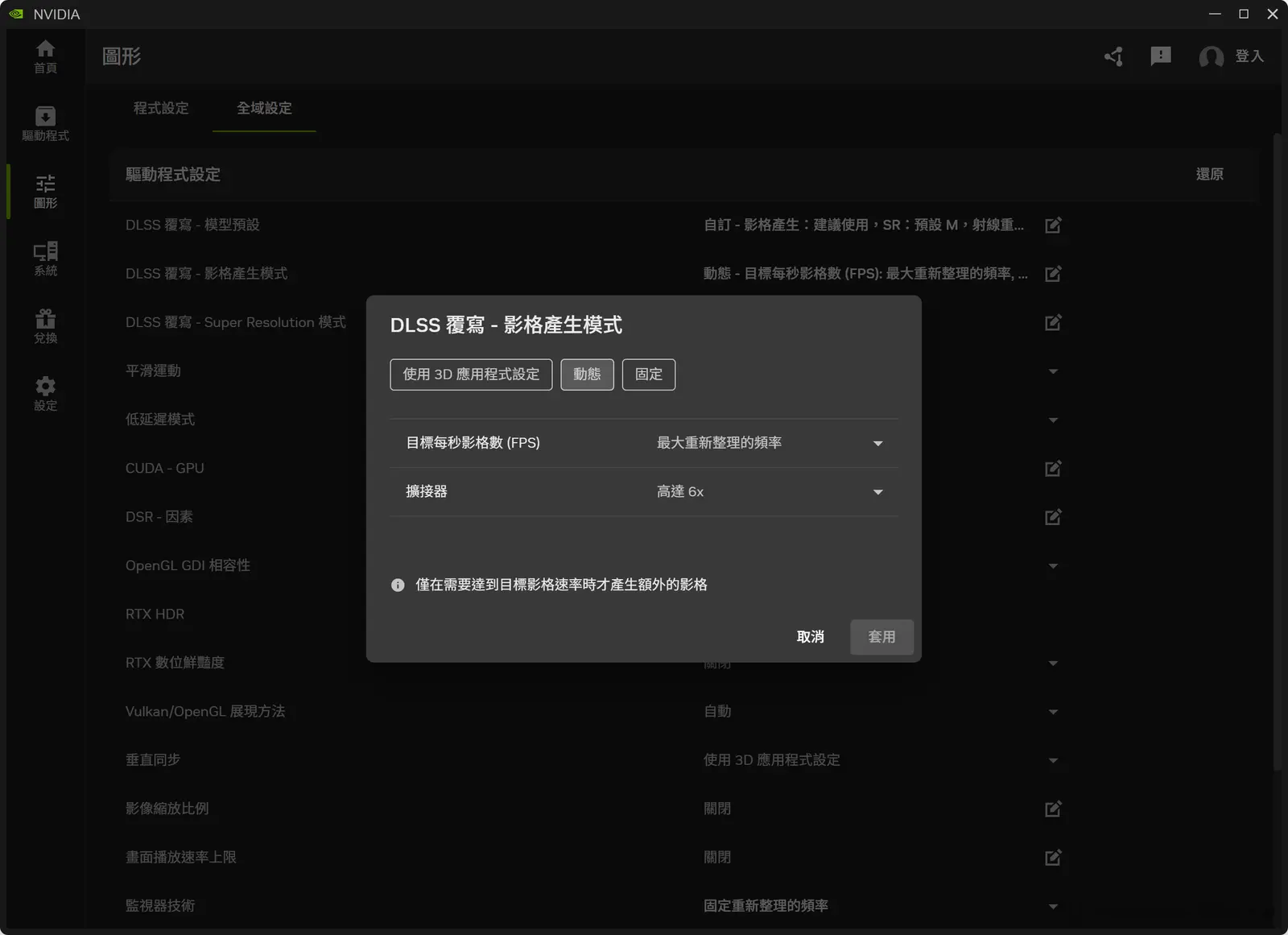Switch to the 全域設定 tab
The height and width of the screenshot is (935, 1288).
264,108
